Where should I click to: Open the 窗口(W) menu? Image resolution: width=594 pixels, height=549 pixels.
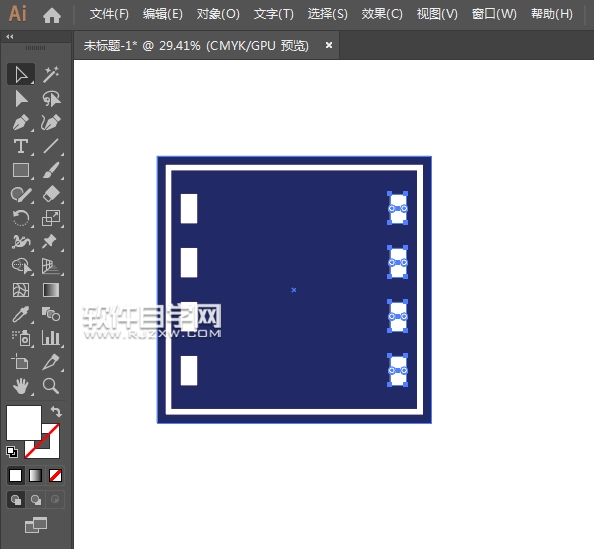click(x=494, y=14)
